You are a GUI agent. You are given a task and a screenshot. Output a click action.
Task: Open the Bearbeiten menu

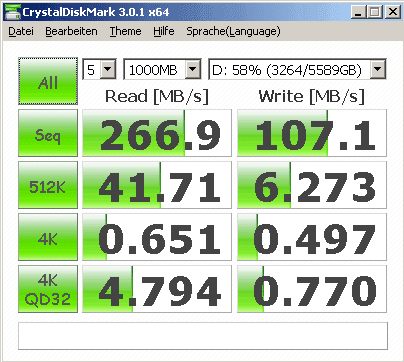pos(71,31)
